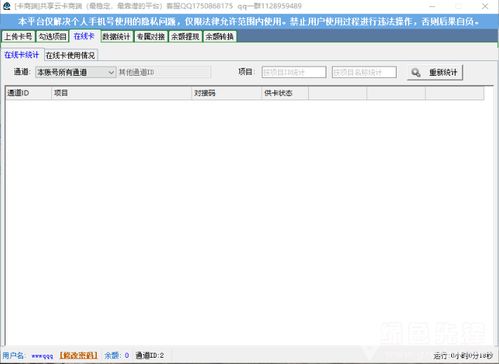Click the magnifier icon on 重新统计
Viewport: 499px width, 364px height.
click(416, 72)
